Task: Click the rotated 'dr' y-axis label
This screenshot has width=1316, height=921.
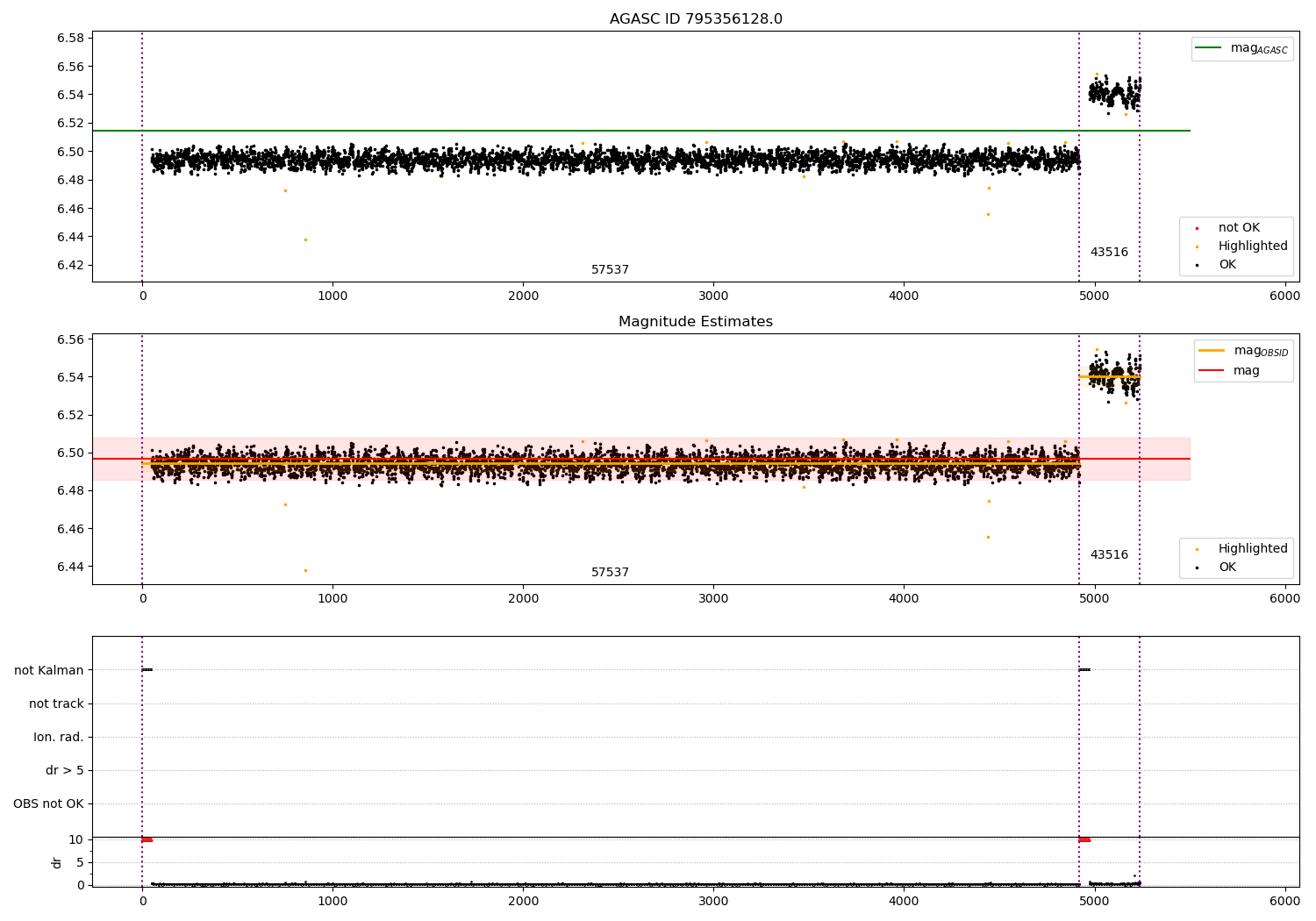Action: (x=57, y=862)
